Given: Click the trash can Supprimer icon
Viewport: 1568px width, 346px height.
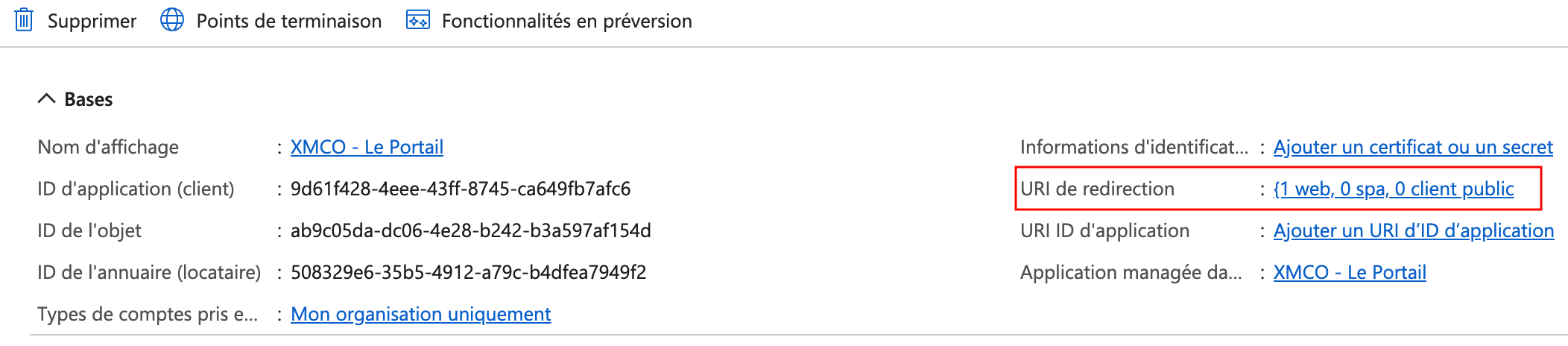Looking at the screenshot, I should 24,20.
